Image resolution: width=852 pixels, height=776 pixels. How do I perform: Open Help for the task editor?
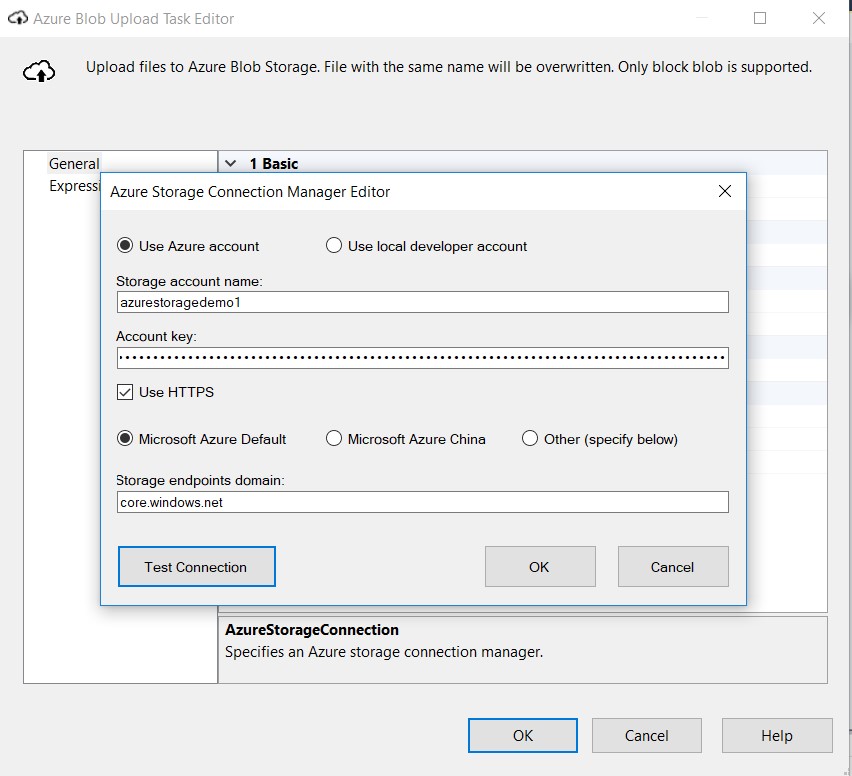pos(776,735)
